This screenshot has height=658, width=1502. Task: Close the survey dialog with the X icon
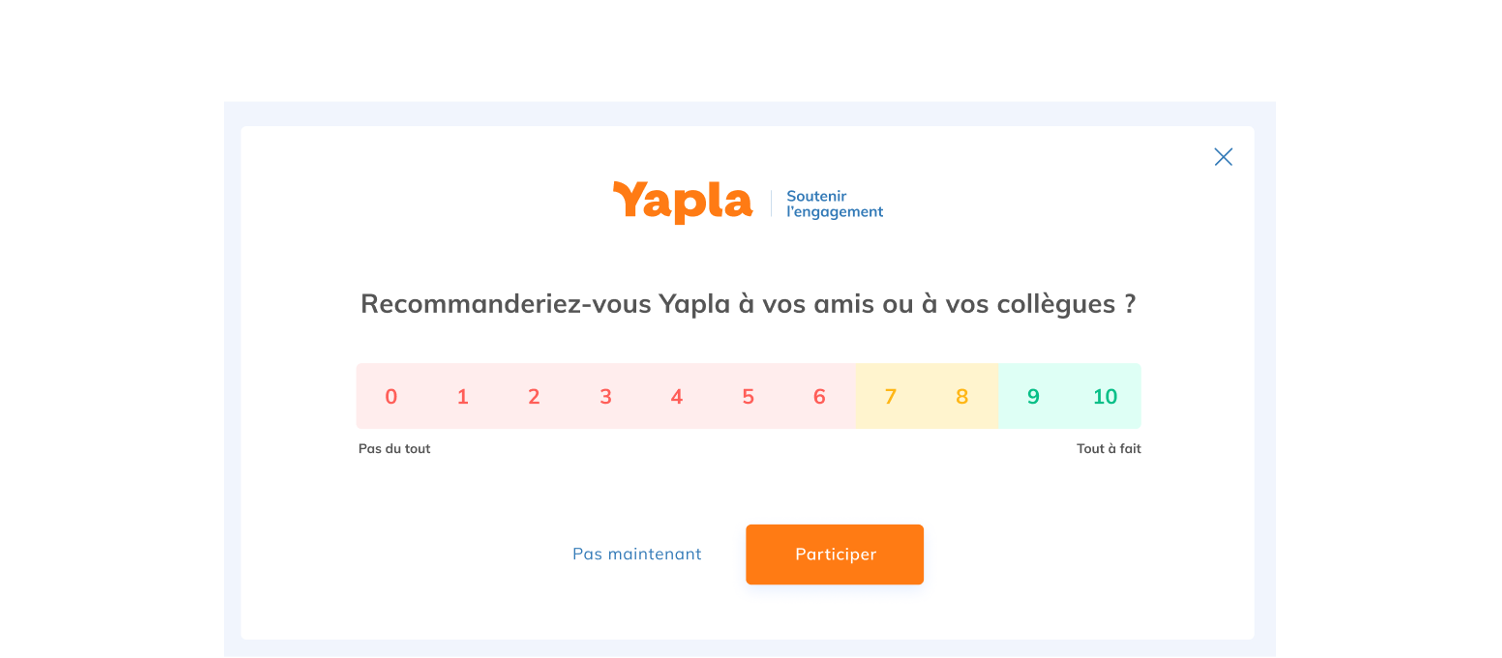(x=1223, y=157)
